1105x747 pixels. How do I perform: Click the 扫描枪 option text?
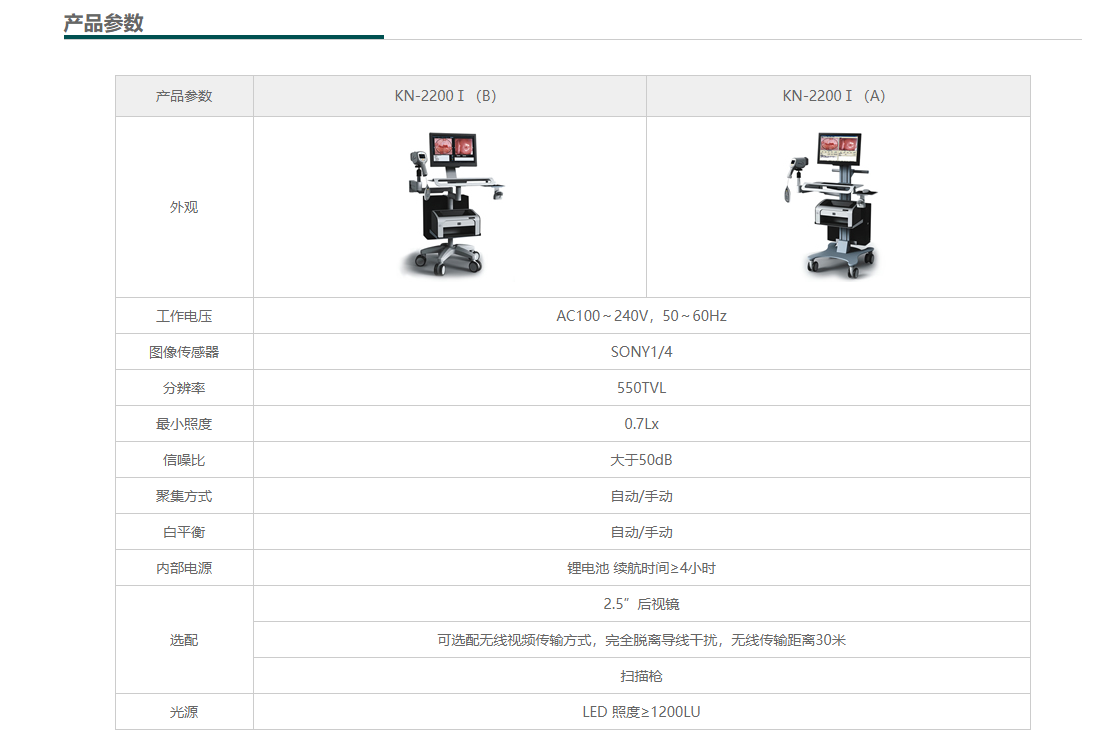[x=641, y=676]
